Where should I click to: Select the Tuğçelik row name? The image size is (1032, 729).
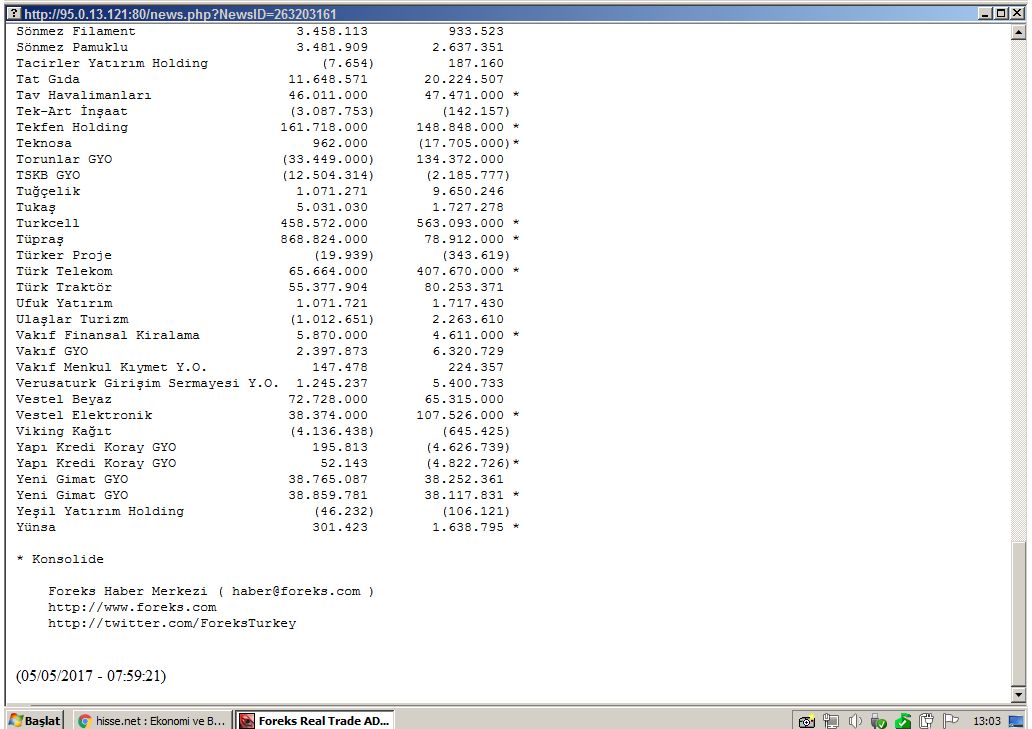pyautogui.click(x=48, y=191)
